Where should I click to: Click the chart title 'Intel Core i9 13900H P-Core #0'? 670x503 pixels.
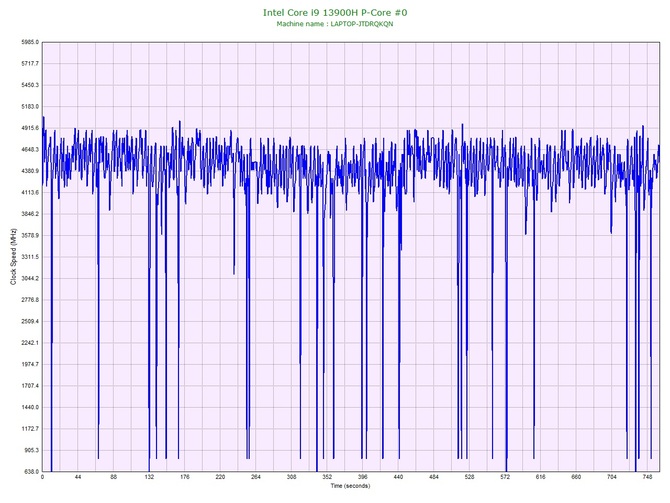tap(335, 12)
